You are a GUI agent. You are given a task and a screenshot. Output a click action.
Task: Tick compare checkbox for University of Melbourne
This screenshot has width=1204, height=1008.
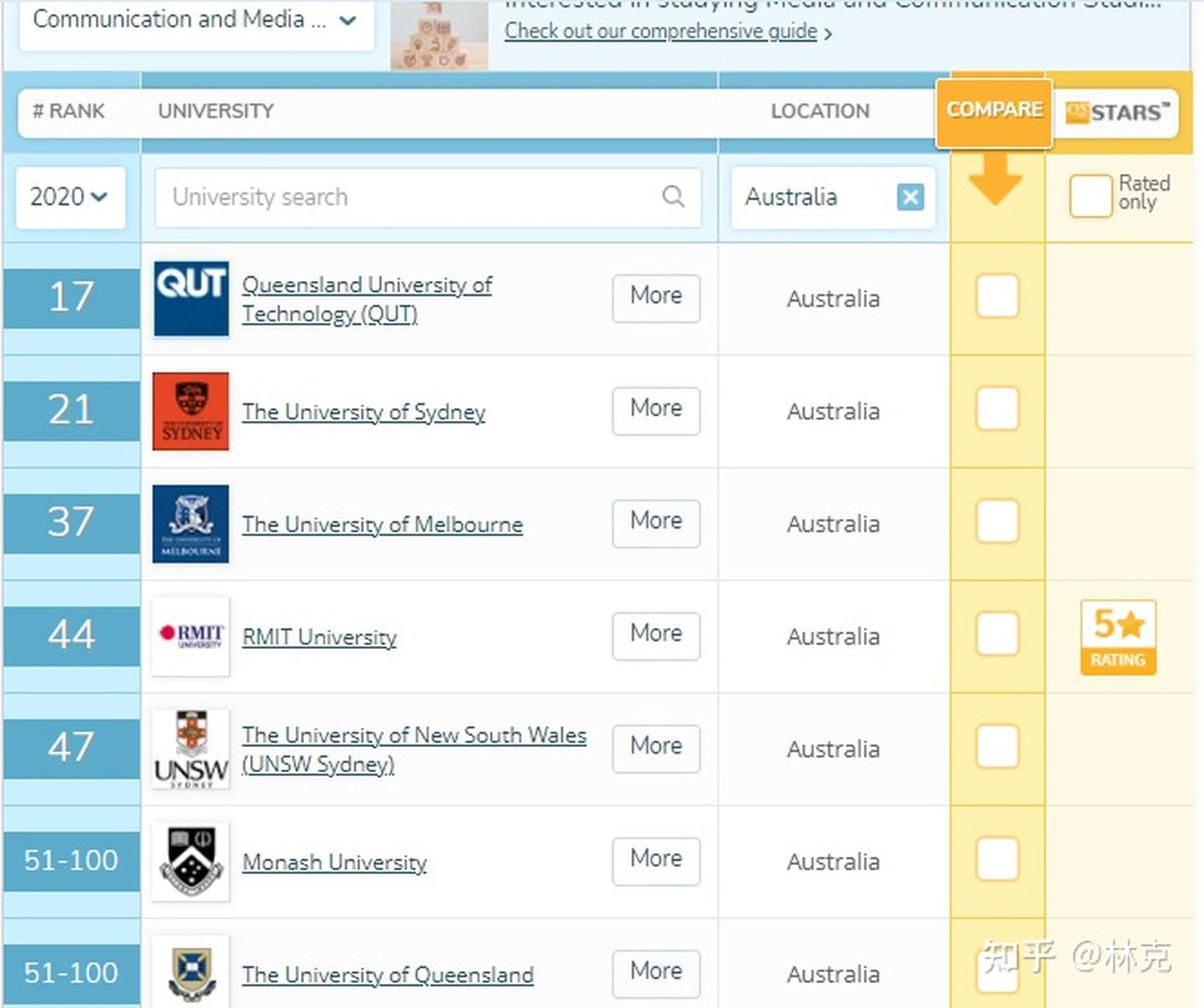click(997, 521)
